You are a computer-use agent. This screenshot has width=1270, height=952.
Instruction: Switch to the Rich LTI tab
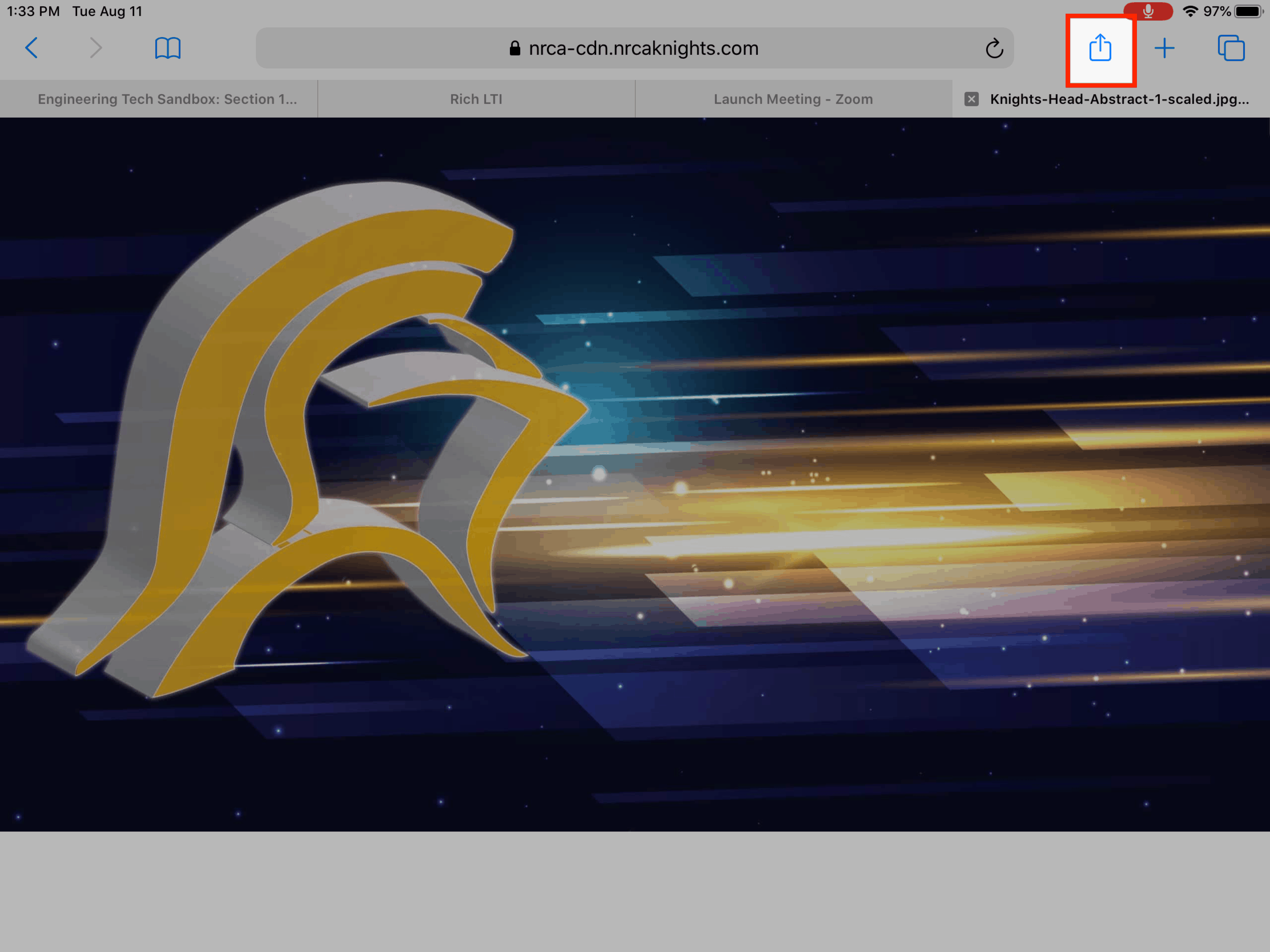[476, 99]
